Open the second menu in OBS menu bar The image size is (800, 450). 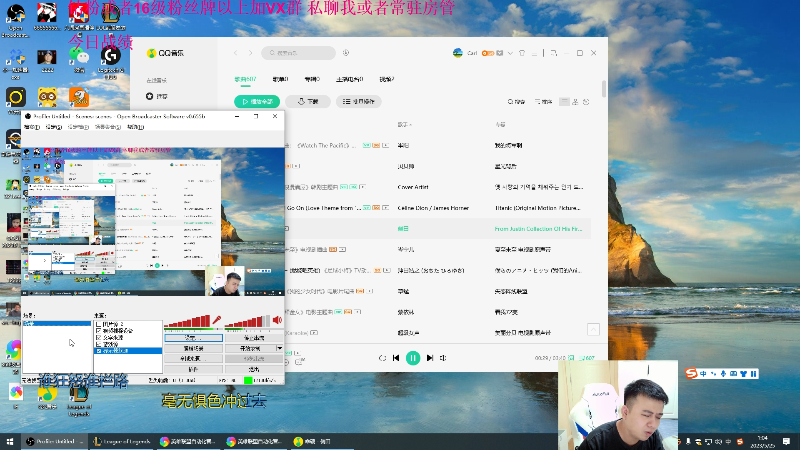(x=54, y=127)
